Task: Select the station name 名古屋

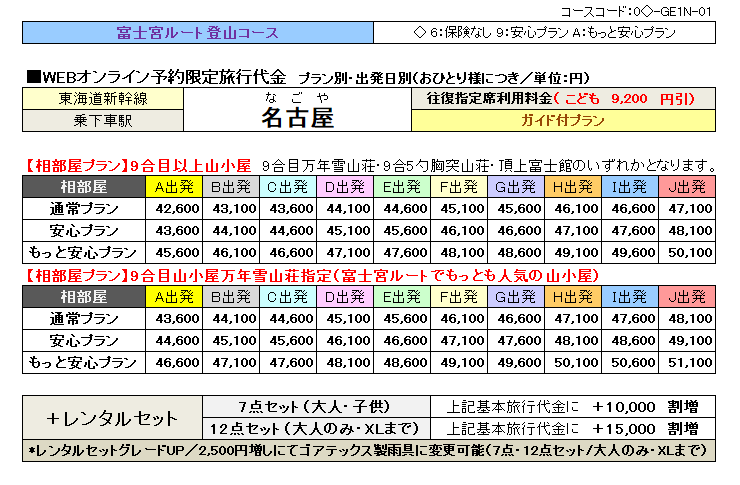Action: tap(297, 117)
